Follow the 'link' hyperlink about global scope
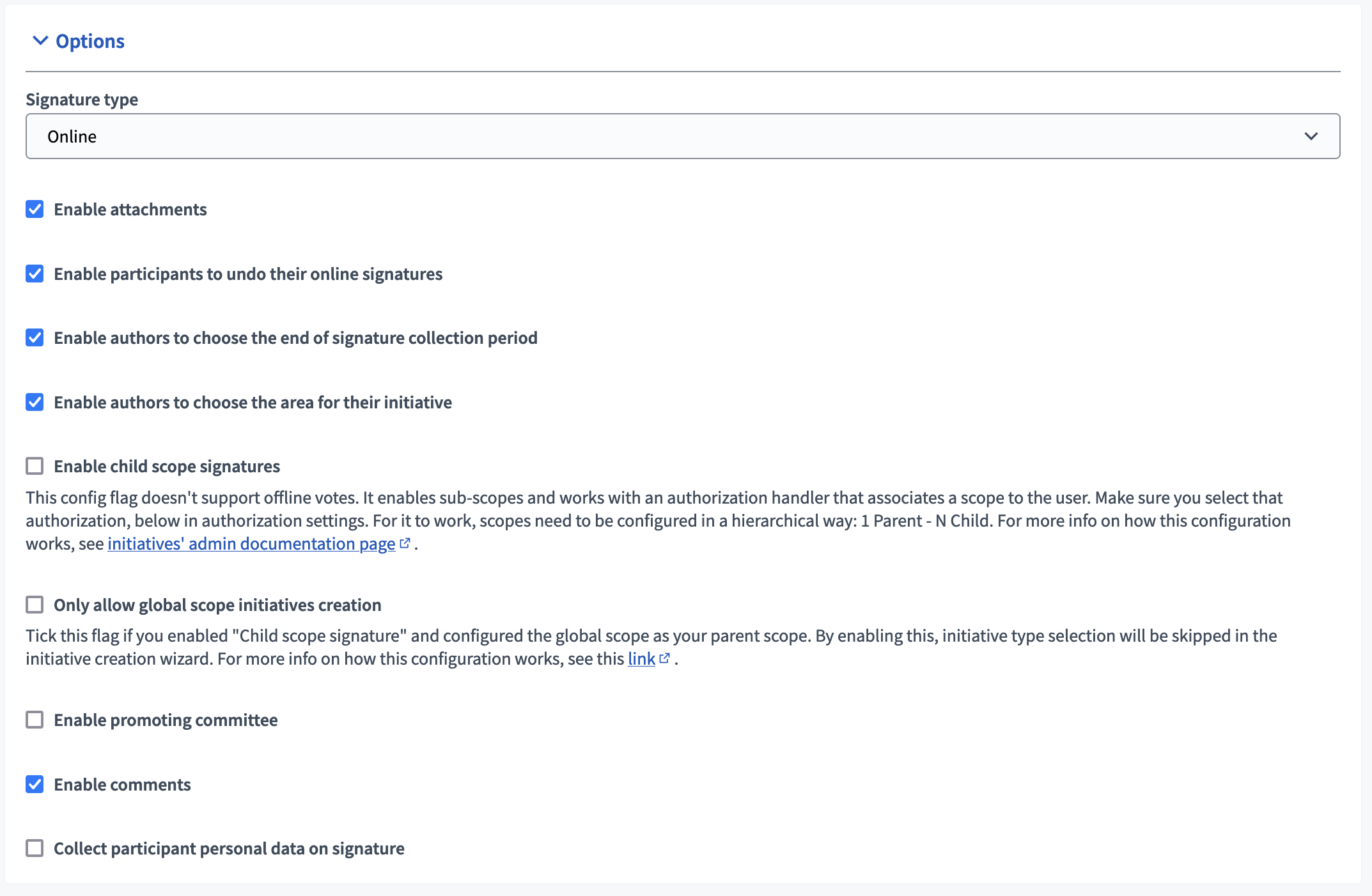 pos(641,659)
